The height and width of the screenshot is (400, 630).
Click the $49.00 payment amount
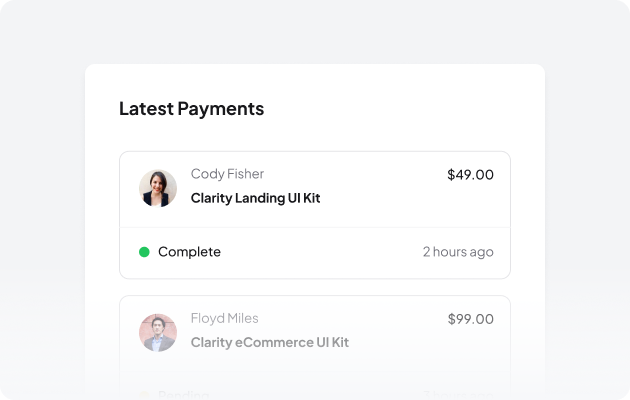[470, 174]
